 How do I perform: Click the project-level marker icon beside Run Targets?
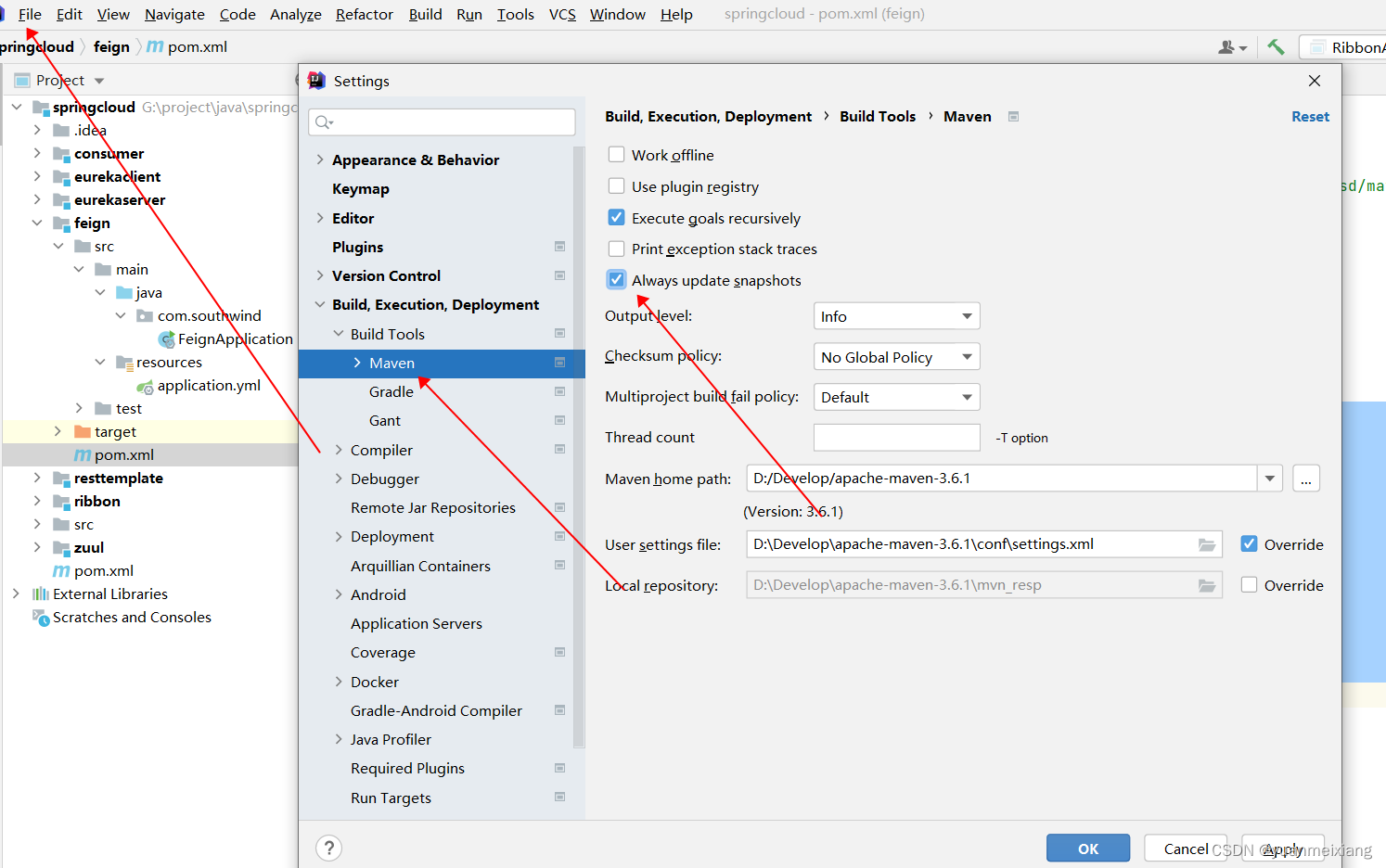[x=559, y=798]
